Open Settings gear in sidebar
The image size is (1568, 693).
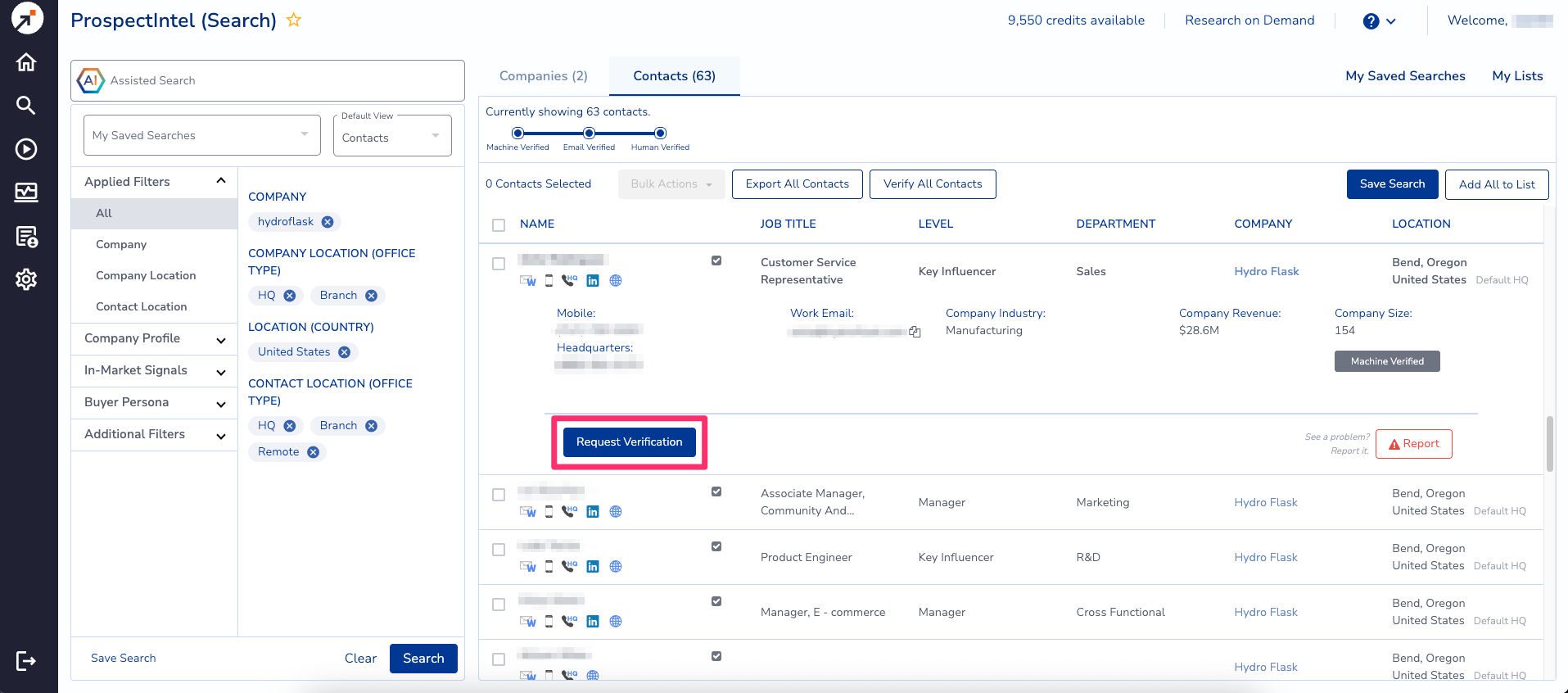pos(26,279)
